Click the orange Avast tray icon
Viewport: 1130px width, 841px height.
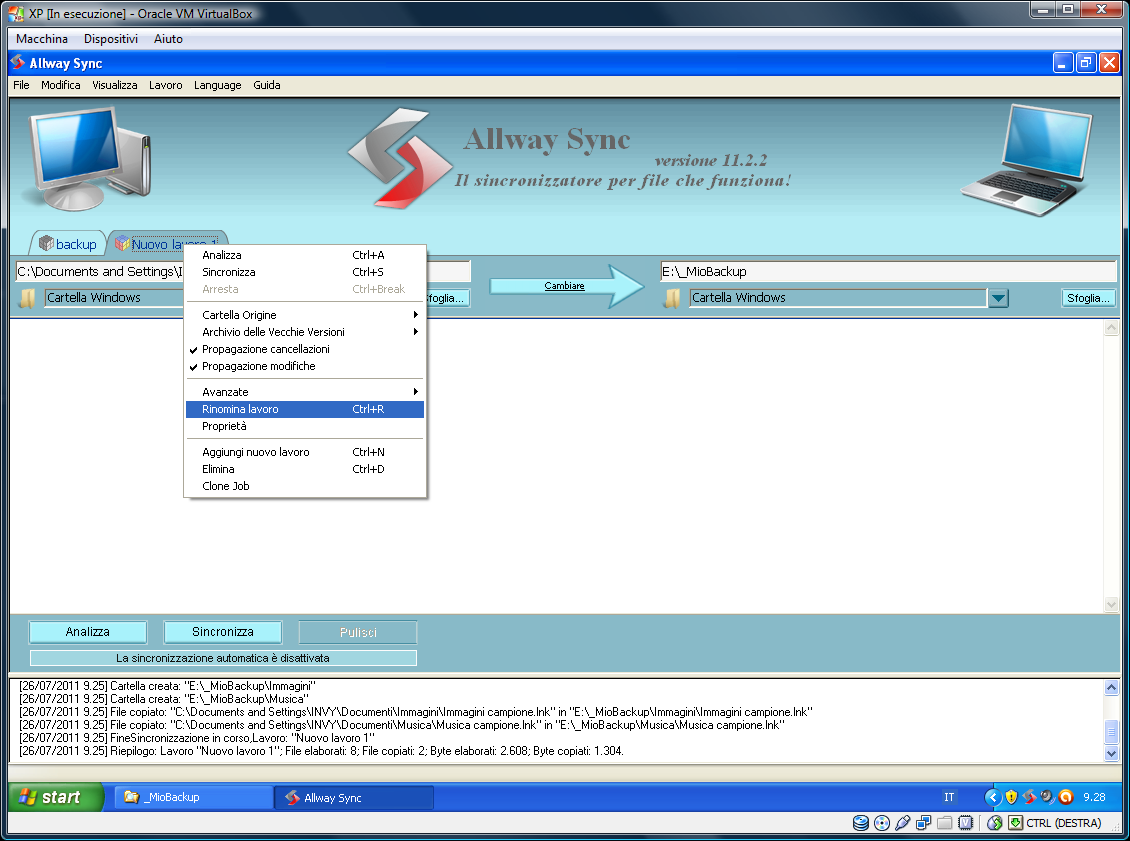(x=1066, y=797)
